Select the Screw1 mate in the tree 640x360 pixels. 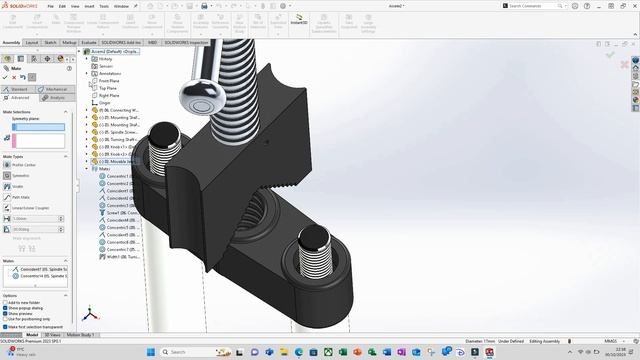[x=119, y=213]
